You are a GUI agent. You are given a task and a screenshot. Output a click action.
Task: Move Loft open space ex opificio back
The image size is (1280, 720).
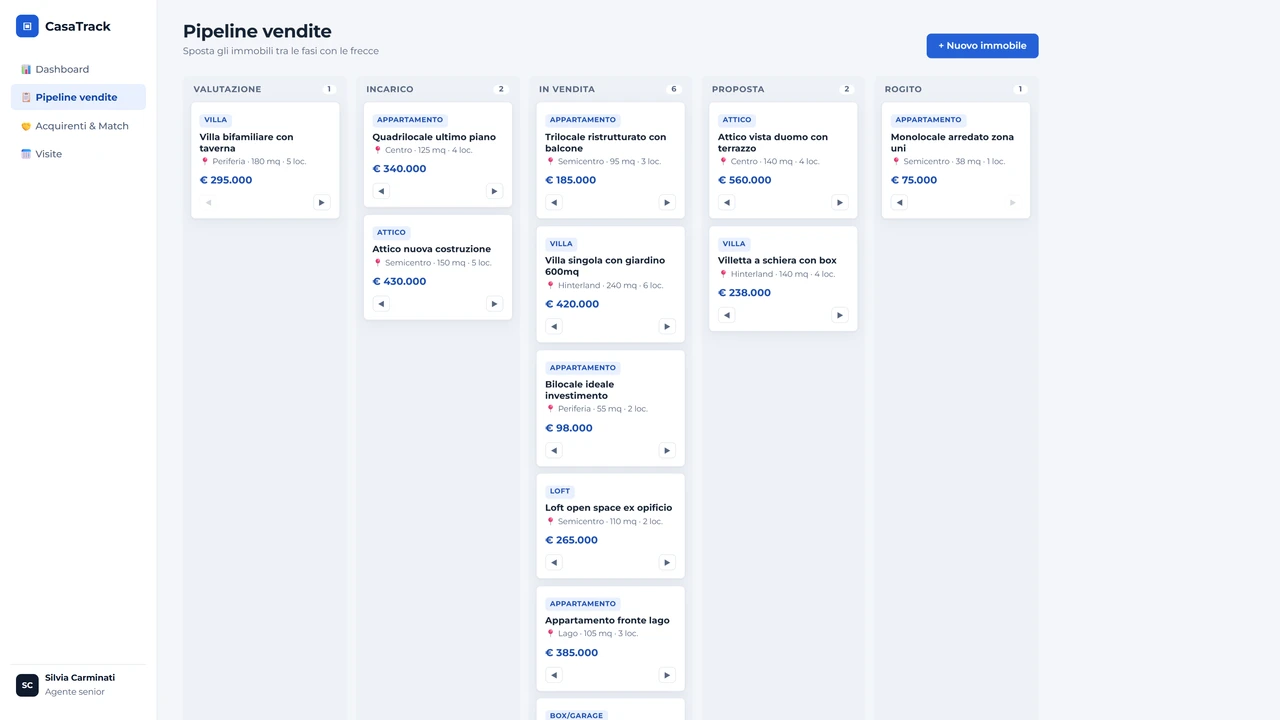(x=554, y=562)
